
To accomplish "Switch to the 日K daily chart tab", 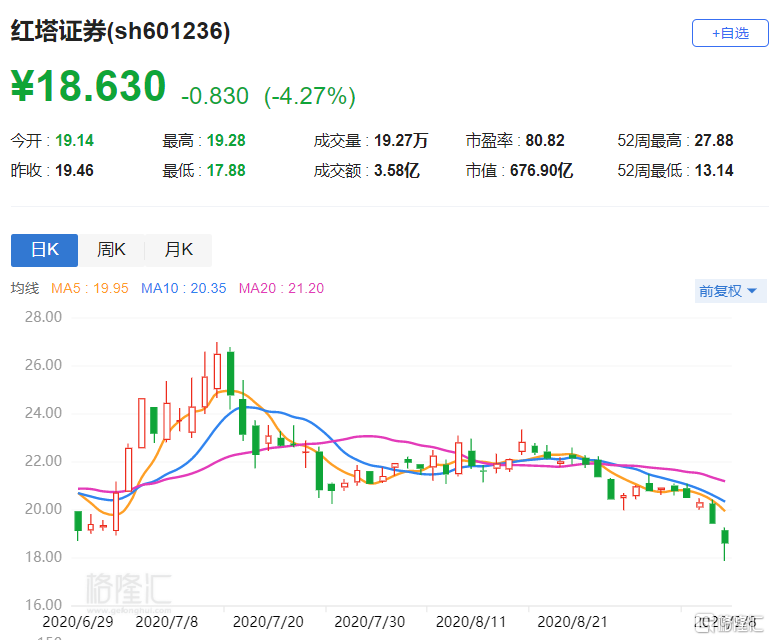I will pyautogui.click(x=44, y=250).
